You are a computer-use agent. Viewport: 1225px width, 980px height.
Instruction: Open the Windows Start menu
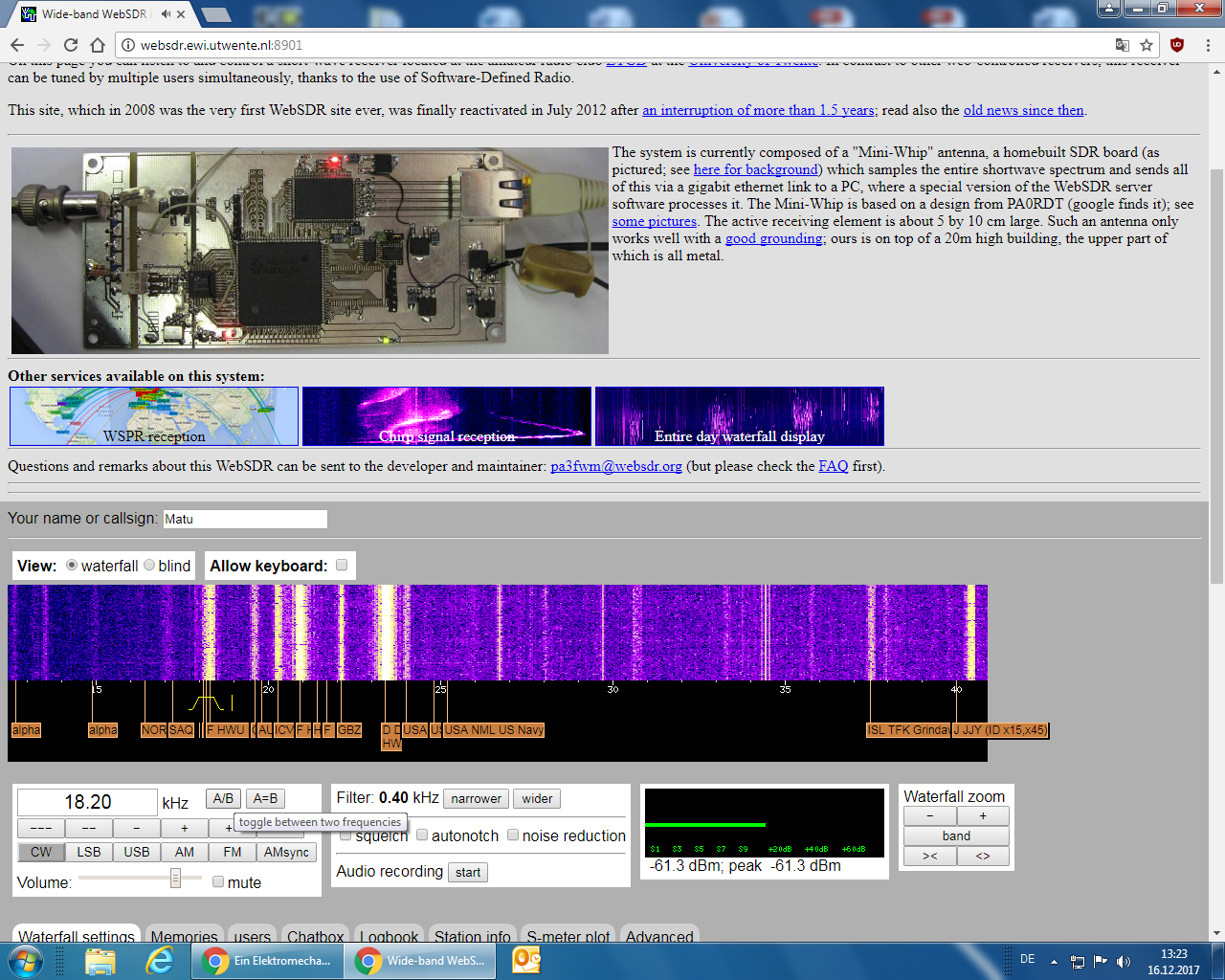(26, 960)
